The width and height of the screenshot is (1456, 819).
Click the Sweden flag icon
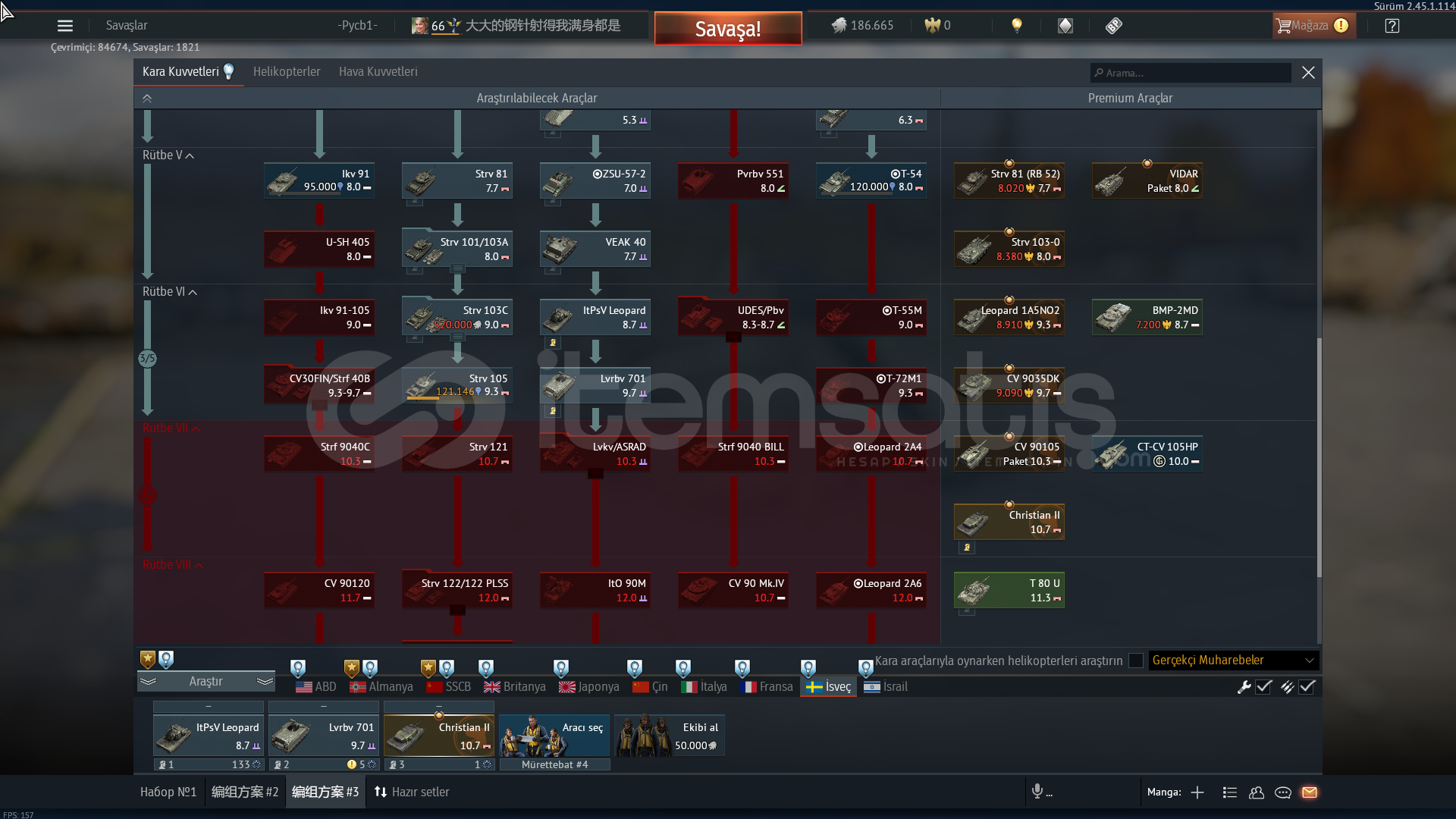(x=814, y=687)
